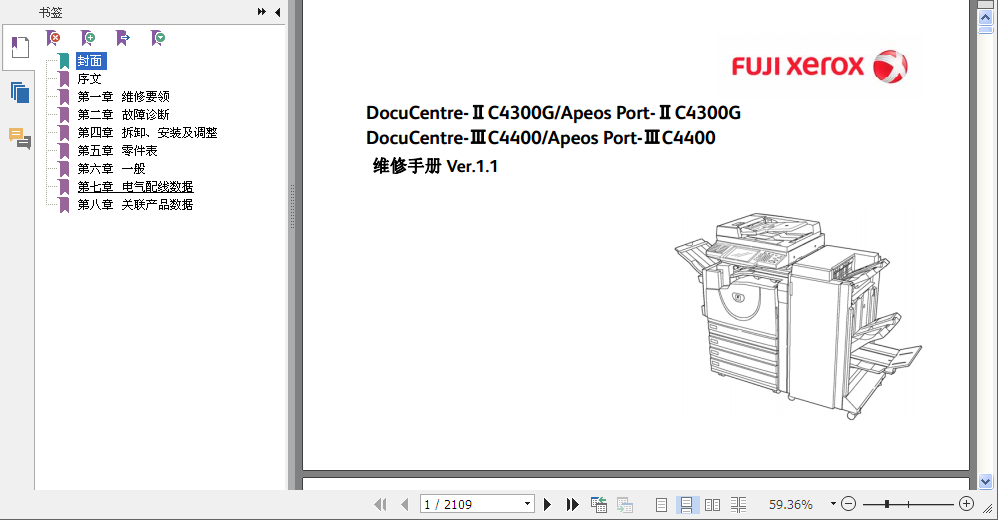
Task: Open the bookmarks panel icon
Action: point(20,48)
